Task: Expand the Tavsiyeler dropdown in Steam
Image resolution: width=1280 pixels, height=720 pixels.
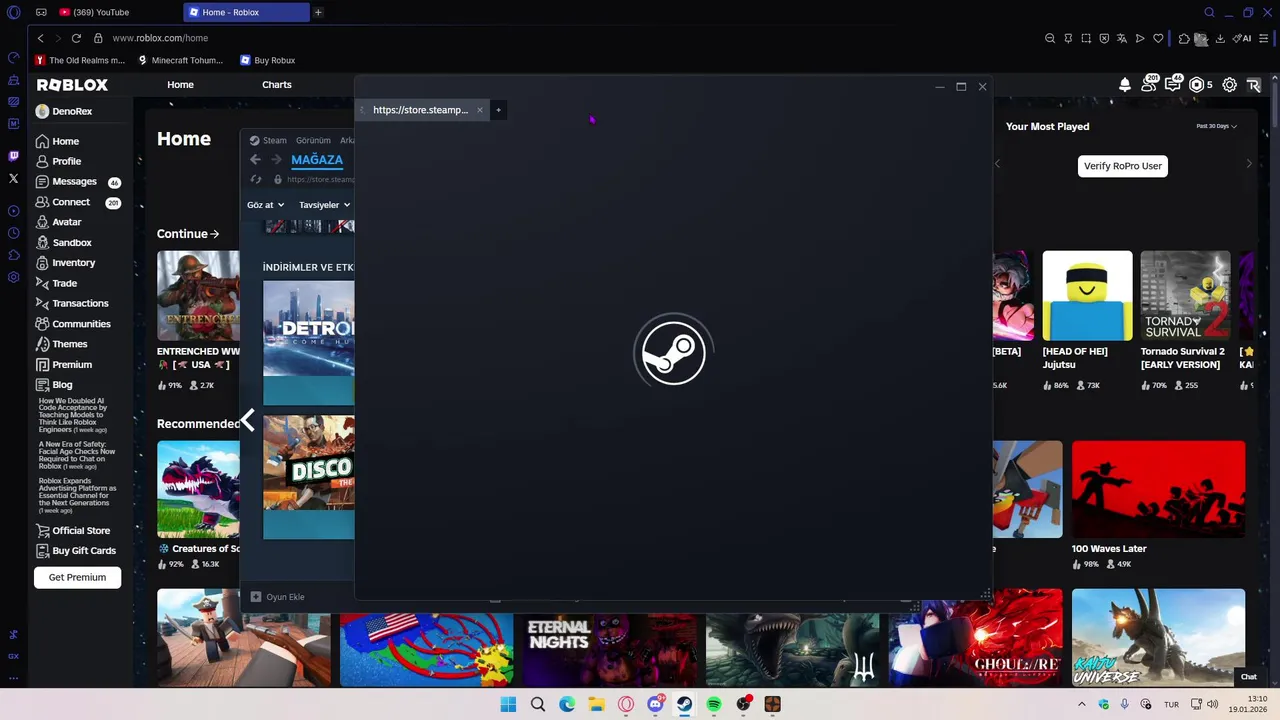Action: point(324,205)
